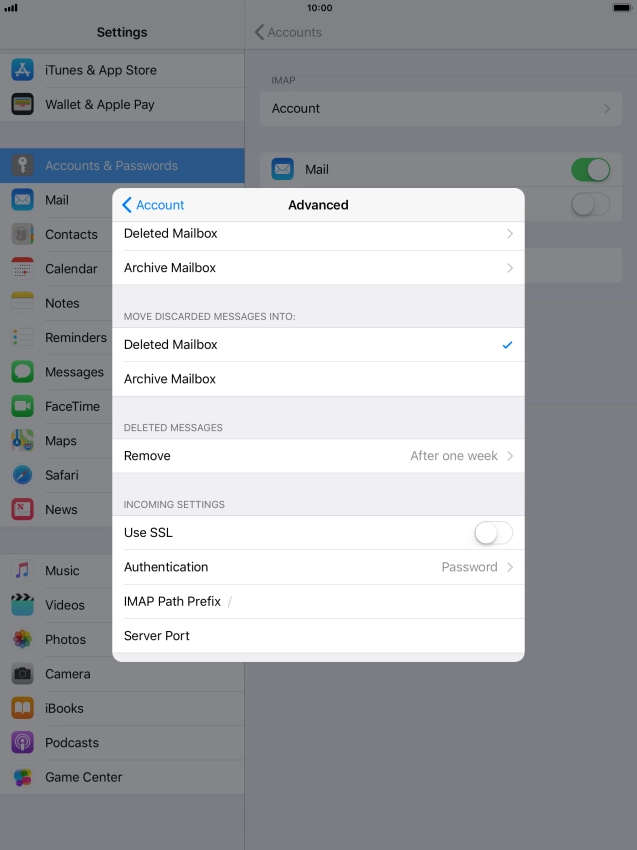The width and height of the screenshot is (637, 850).
Task: Tap the 10:00 clock in status bar
Action: (319, 8)
